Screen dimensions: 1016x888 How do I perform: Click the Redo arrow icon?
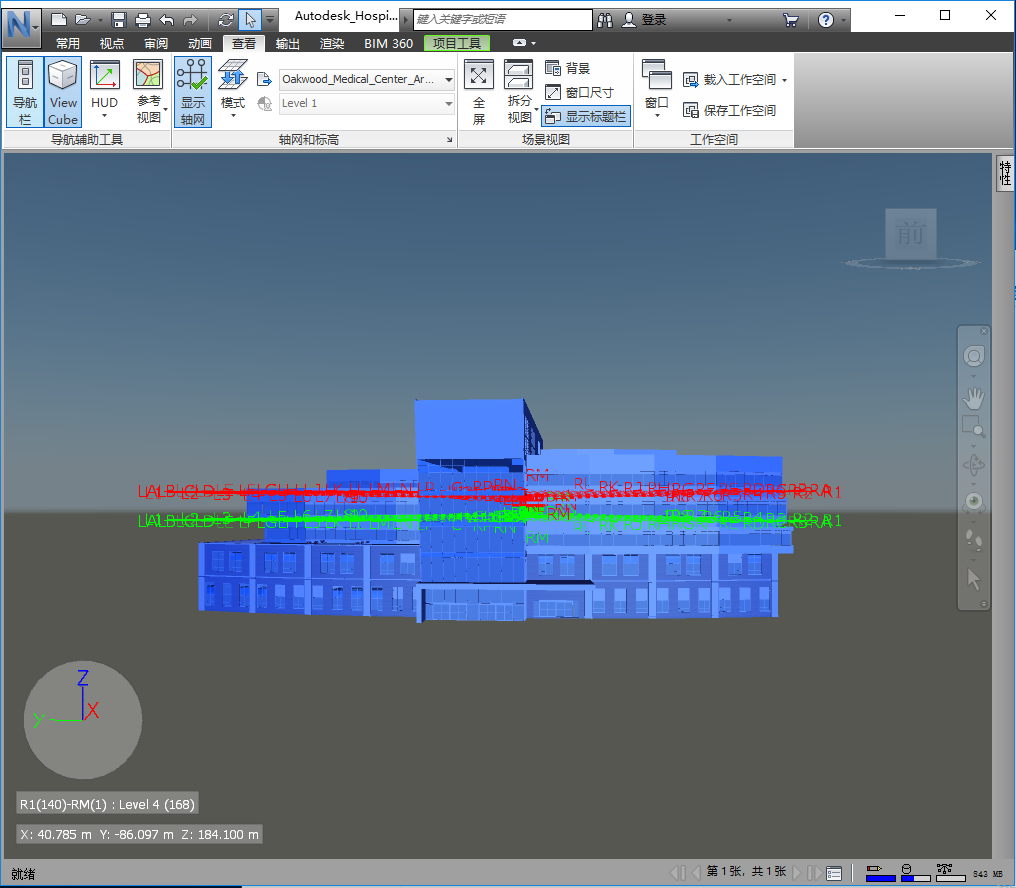pyautogui.click(x=190, y=20)
